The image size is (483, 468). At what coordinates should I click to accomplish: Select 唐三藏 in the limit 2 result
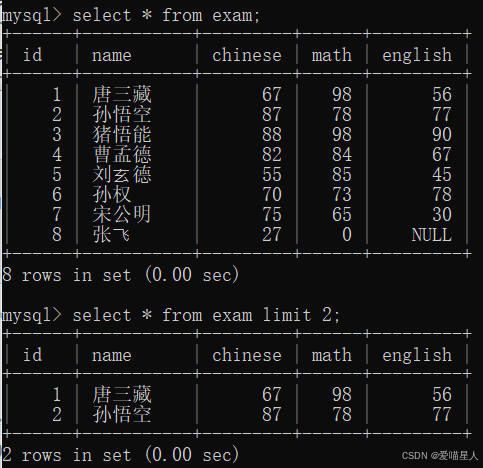pyautogui.click(x=122, y=395)
